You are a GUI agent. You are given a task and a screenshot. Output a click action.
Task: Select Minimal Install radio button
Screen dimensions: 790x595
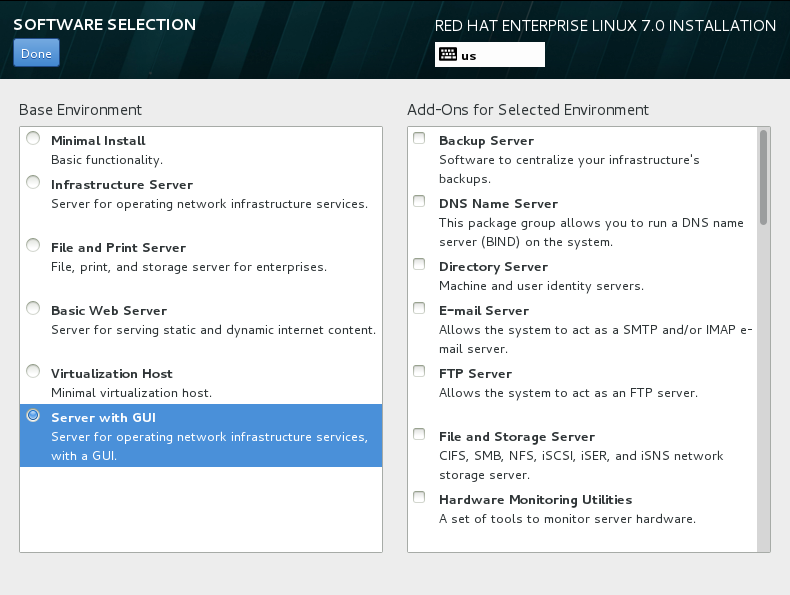(34, 140)
